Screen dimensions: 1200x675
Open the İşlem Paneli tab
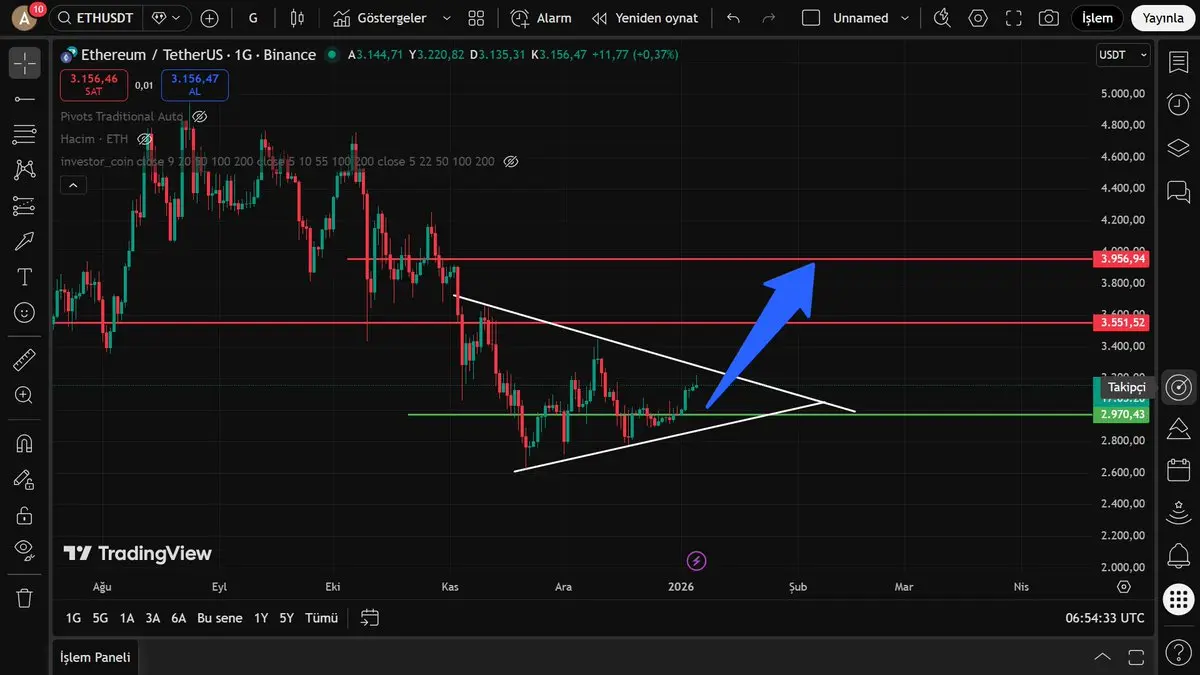click(94, 657)
